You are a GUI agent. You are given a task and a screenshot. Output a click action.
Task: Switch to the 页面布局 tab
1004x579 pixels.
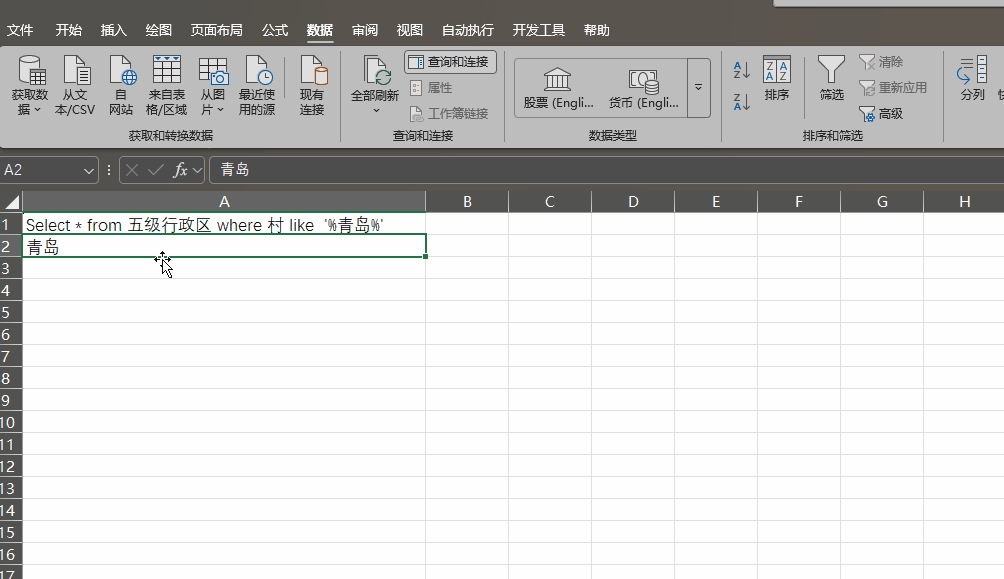click(216, 30)
